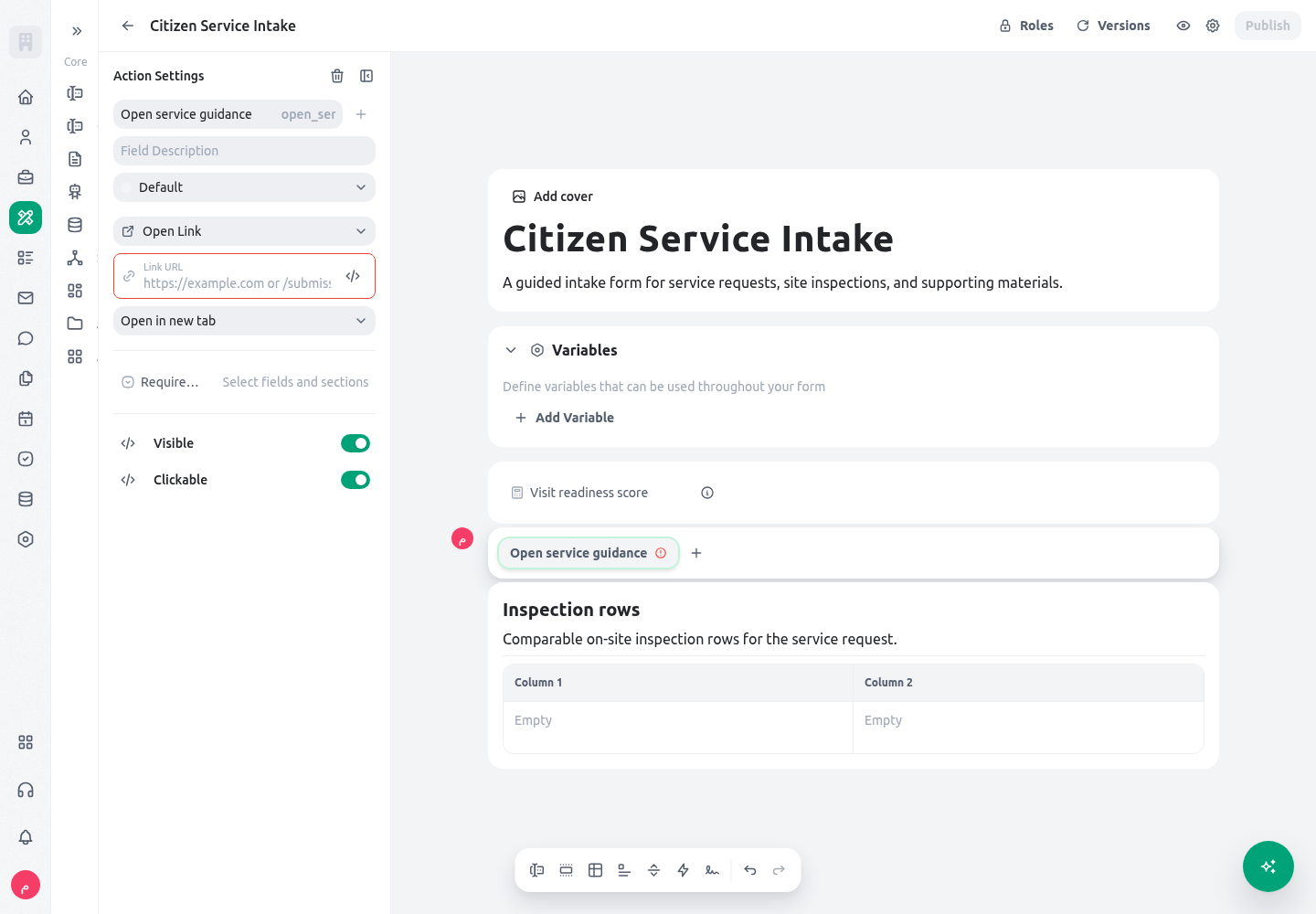Redo the last undone change
1316x914 pixels.
coord(780,870)
